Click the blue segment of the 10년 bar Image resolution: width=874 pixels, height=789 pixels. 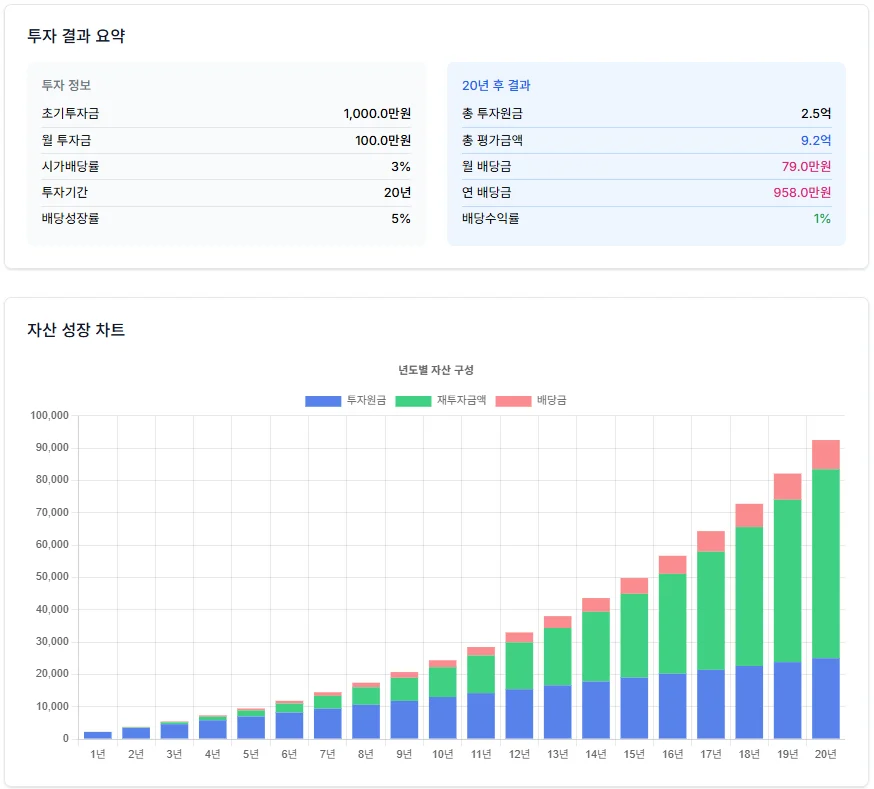pos(442,717)
